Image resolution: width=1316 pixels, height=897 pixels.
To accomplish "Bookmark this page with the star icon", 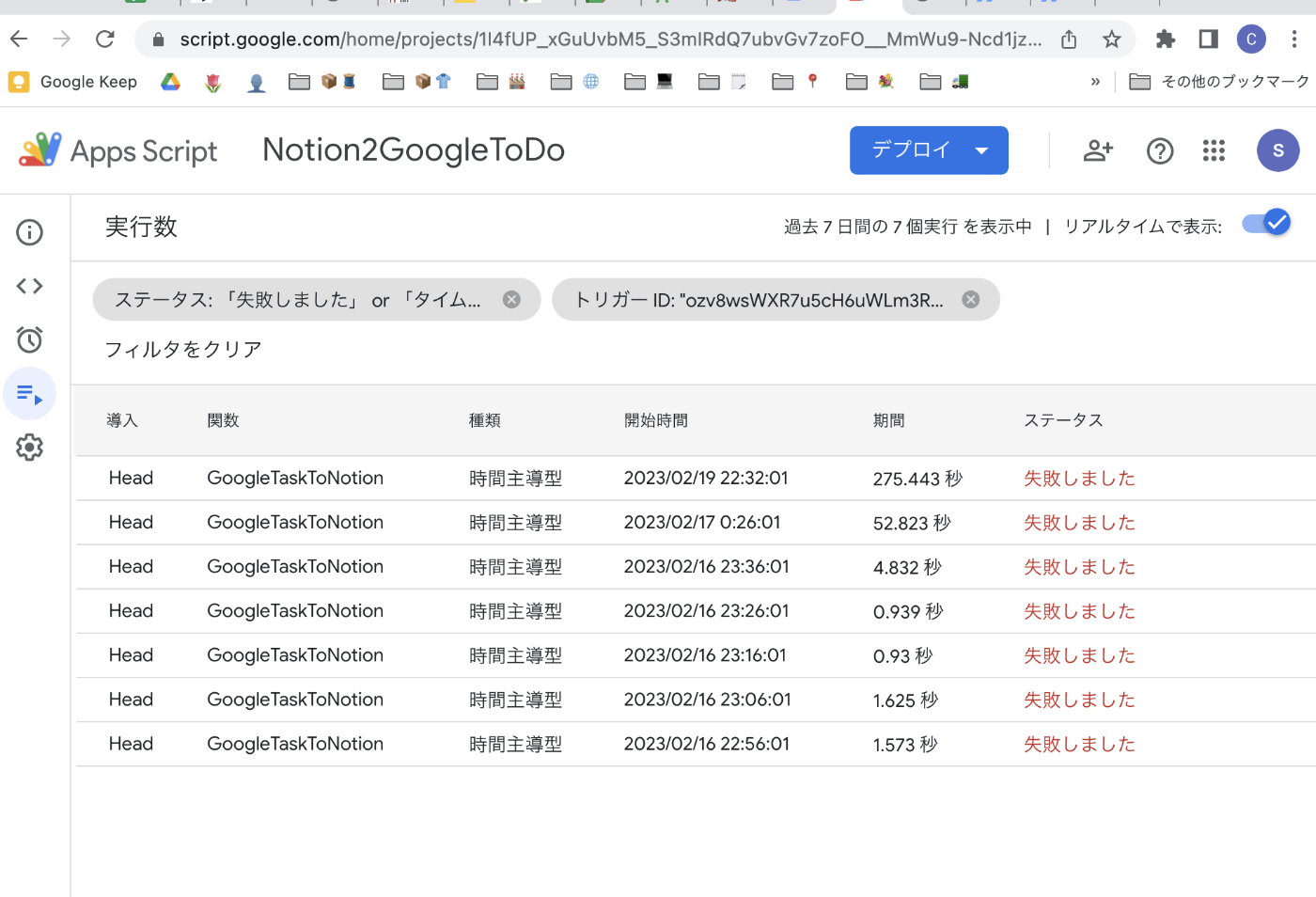I will [1112, 39].
